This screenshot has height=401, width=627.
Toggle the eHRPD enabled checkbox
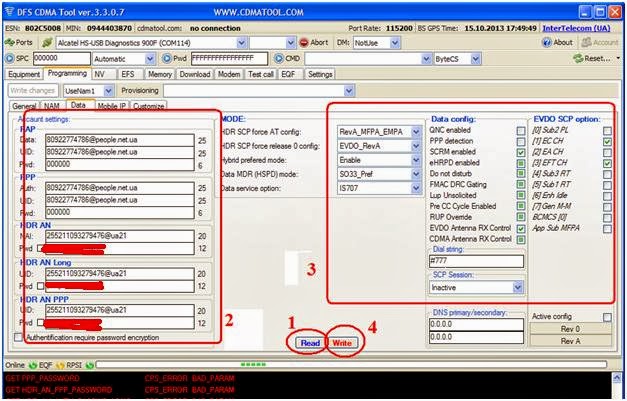(521, 163)
